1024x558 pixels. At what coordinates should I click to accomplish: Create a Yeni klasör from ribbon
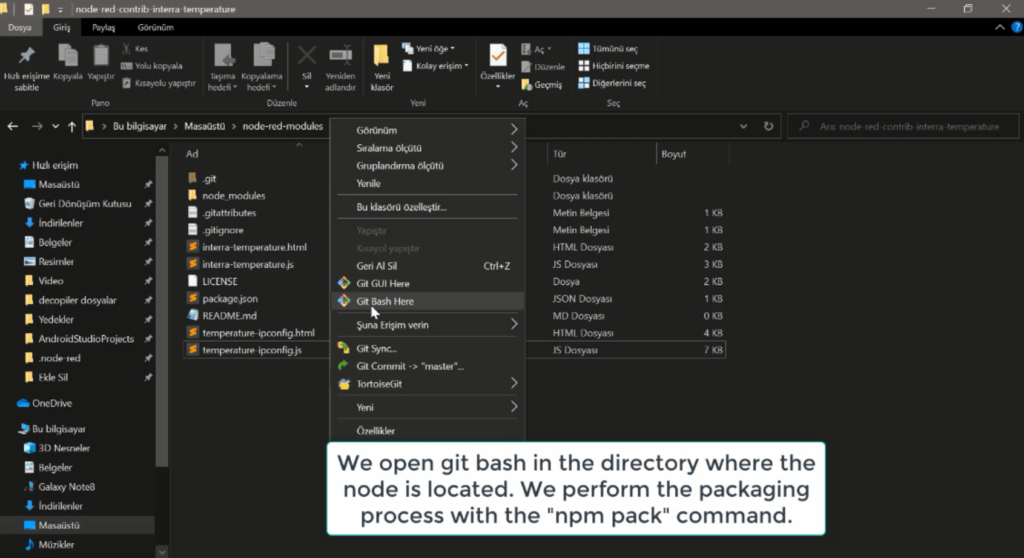click(x=382, y=68)
